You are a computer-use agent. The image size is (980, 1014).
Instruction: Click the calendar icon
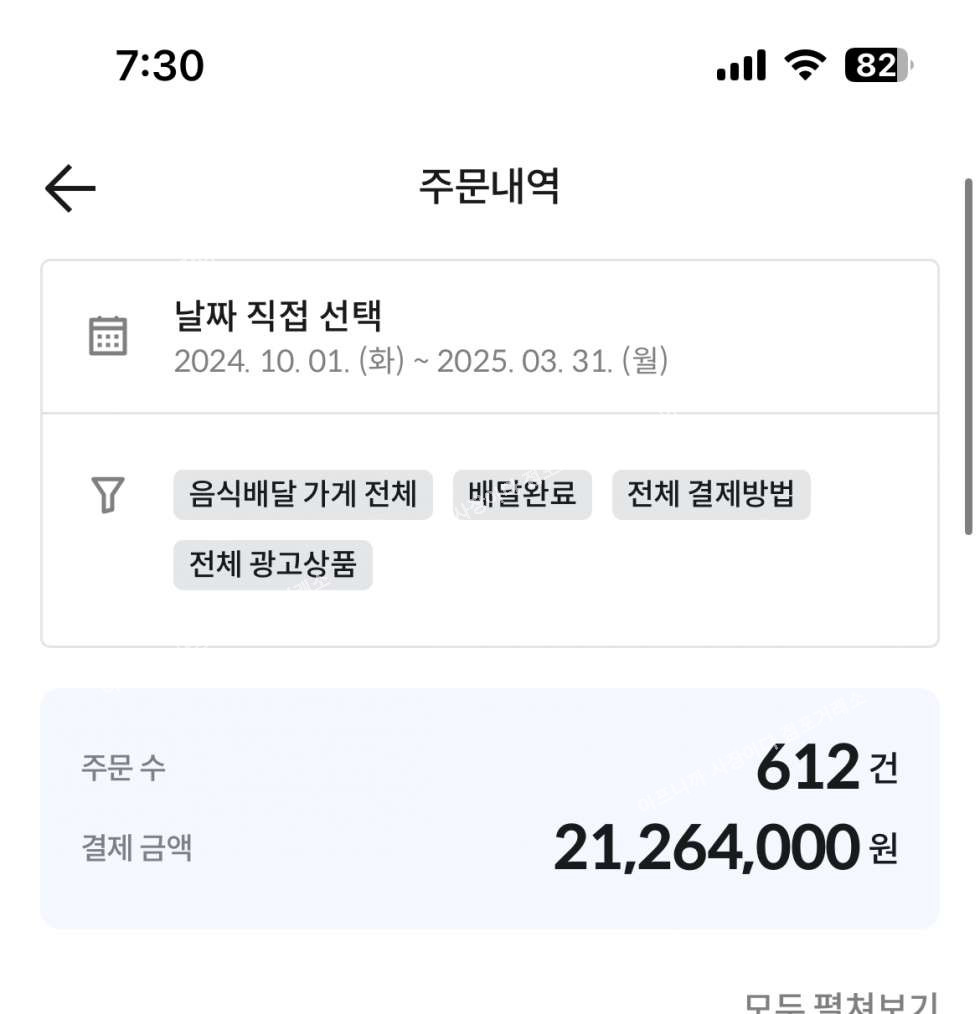pos(108,336)
